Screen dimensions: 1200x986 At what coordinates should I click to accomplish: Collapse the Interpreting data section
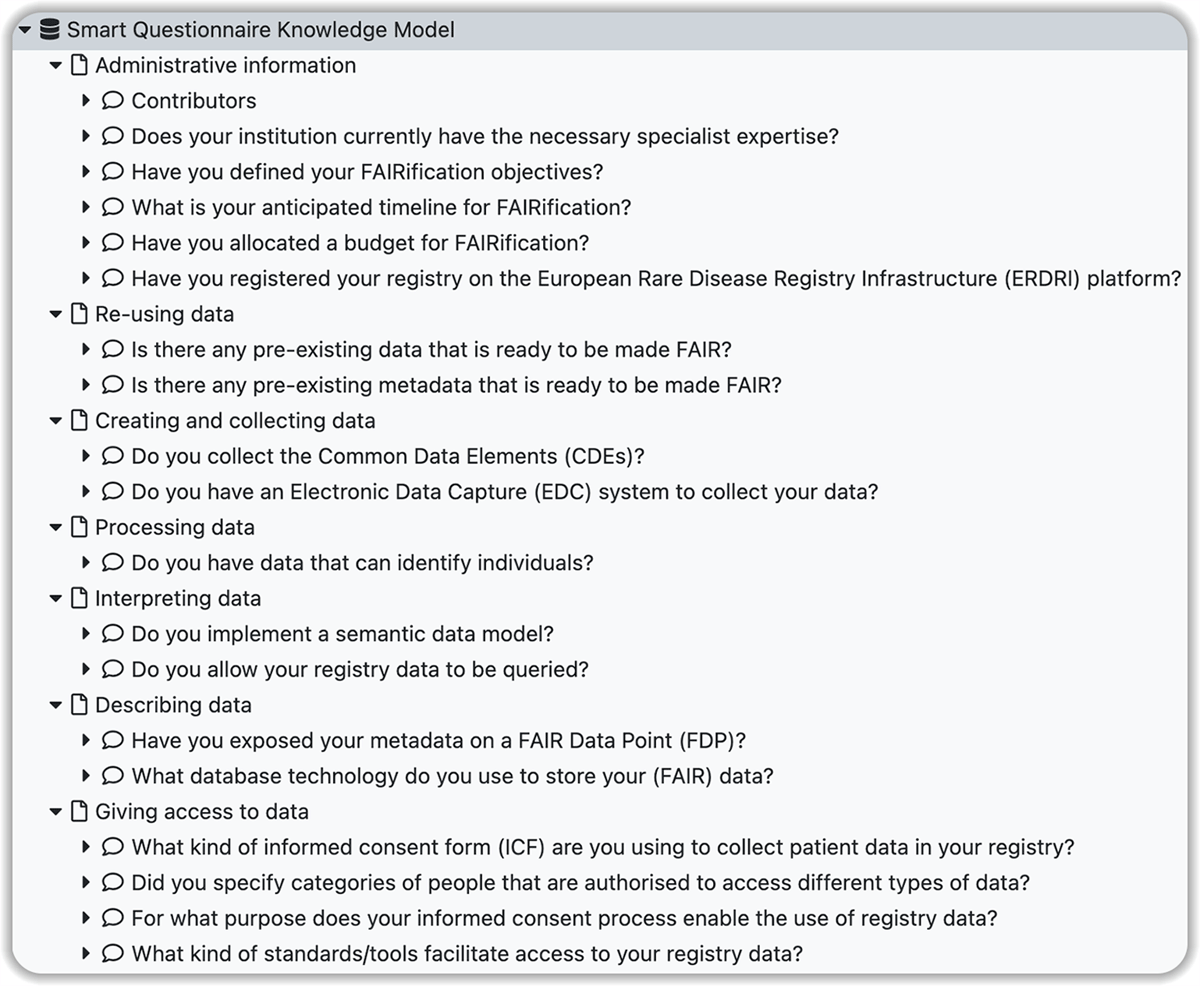(55, 598)
